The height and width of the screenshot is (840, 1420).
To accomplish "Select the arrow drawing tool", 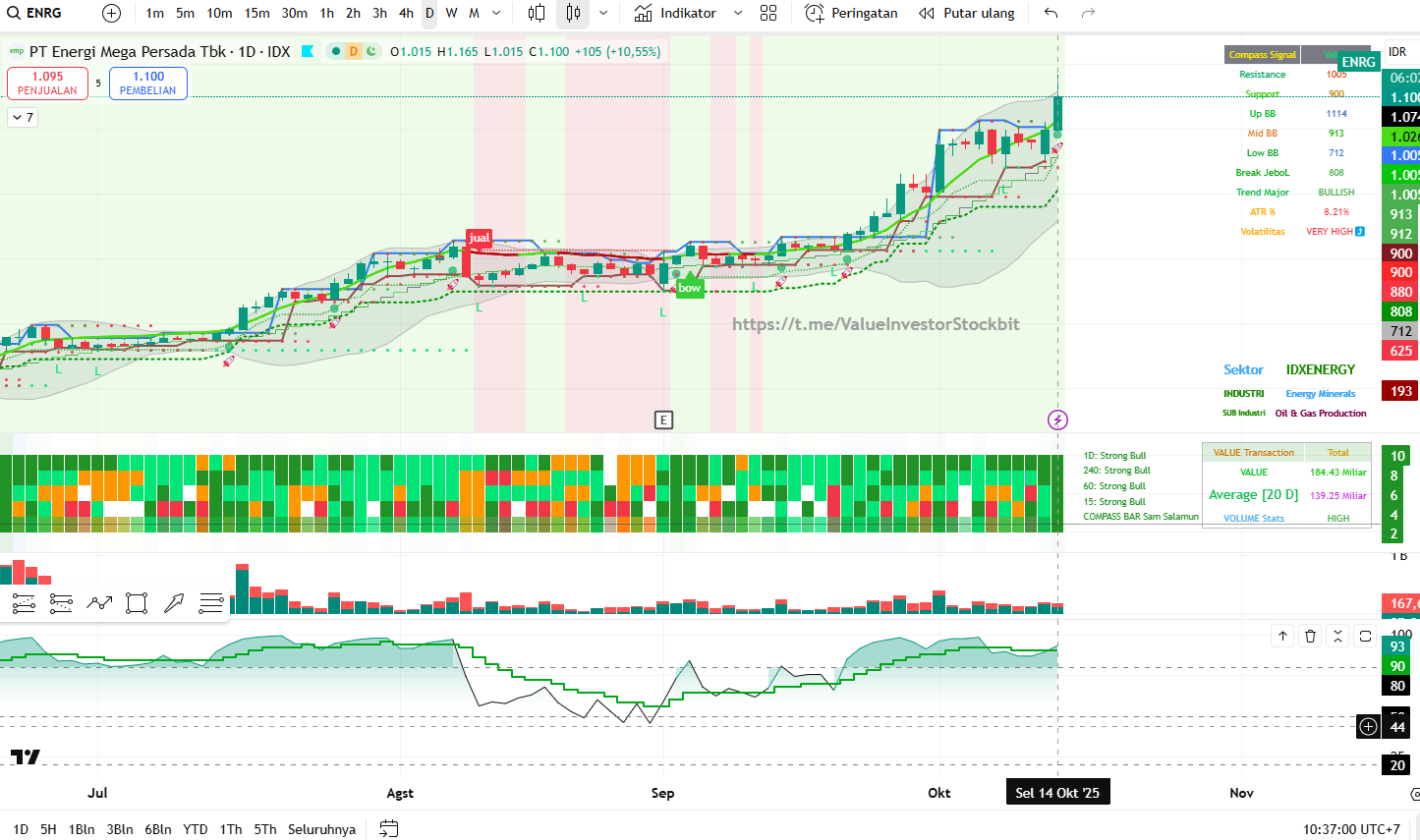I will coord(174,603).
